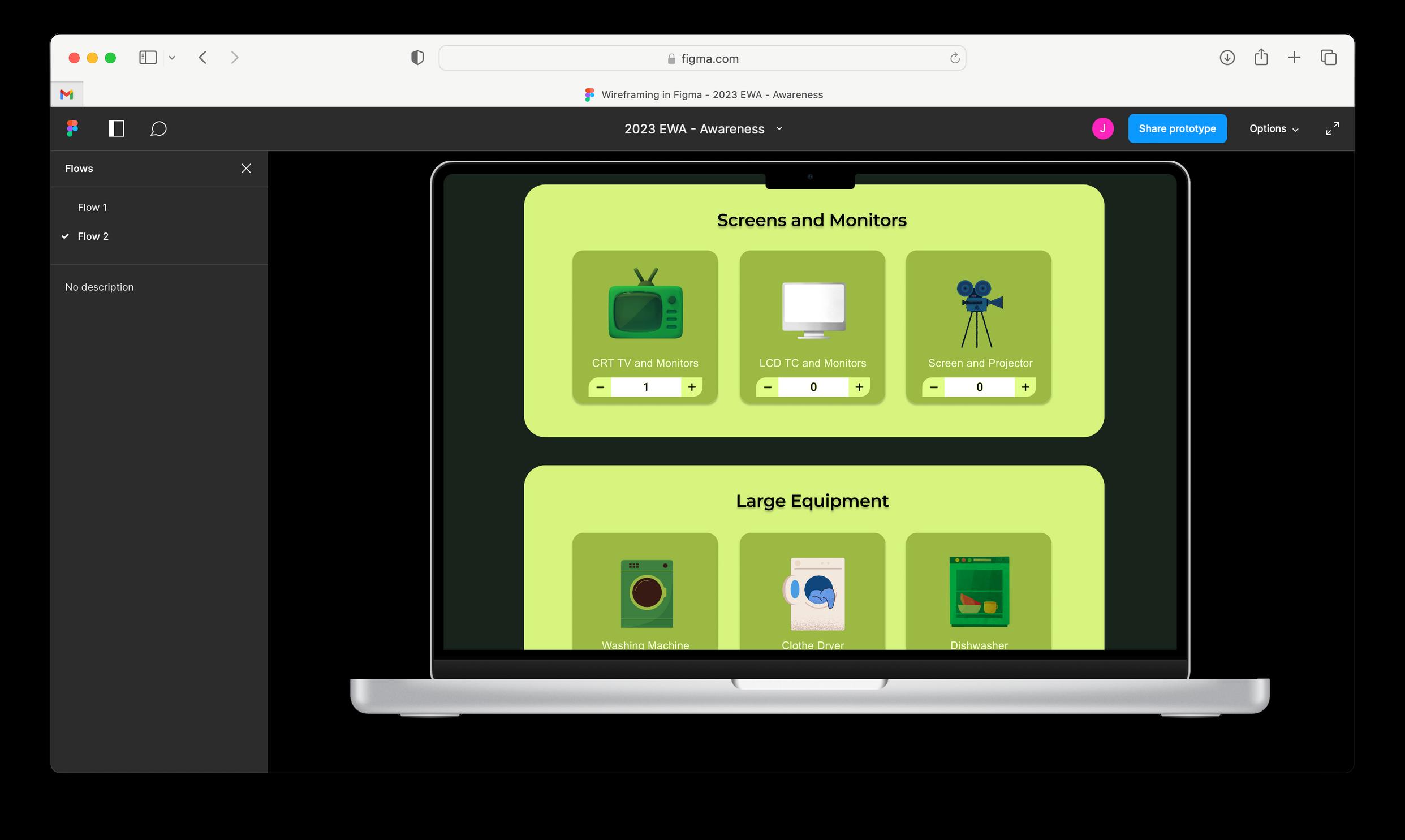
Task: Enter fullscreen with the expand arrows icon
Action: (1332, 128)
